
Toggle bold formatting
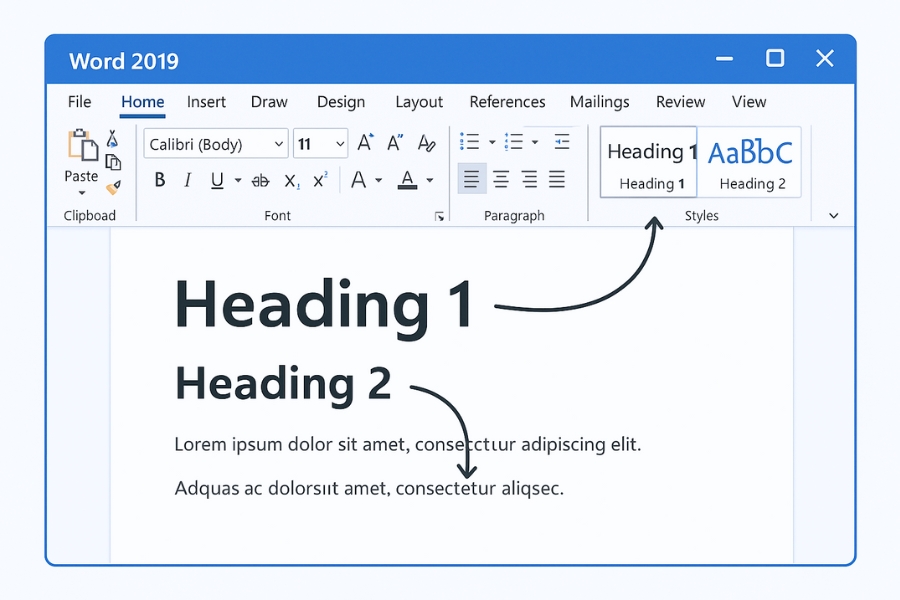162,180
